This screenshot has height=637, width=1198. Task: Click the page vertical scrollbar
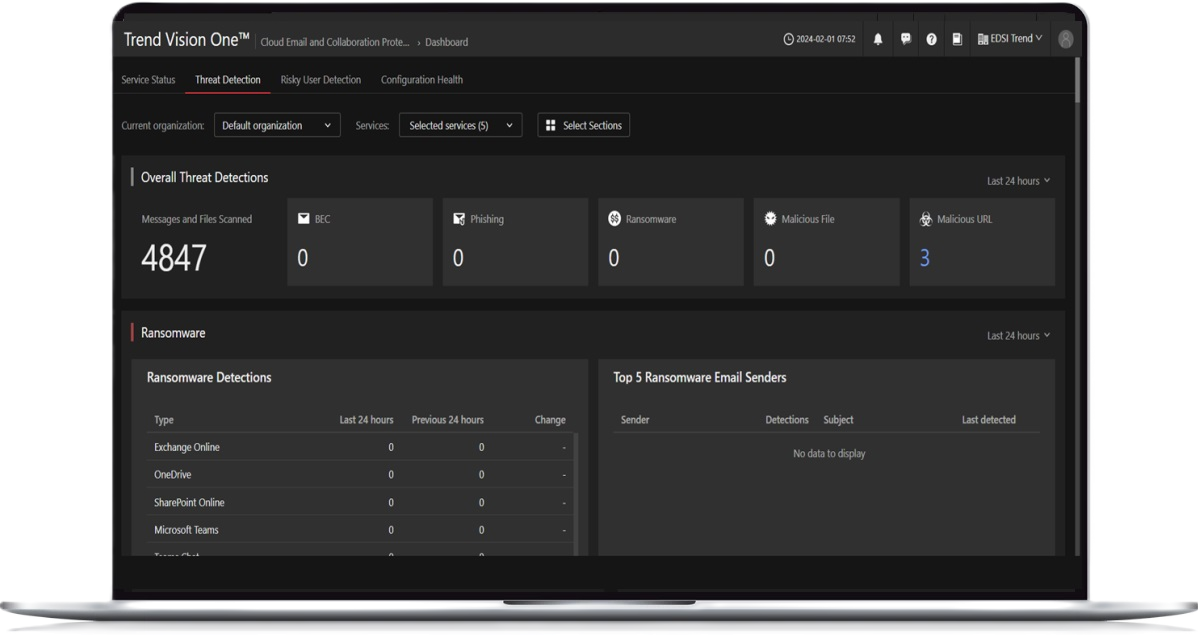tap(1077, 80)
